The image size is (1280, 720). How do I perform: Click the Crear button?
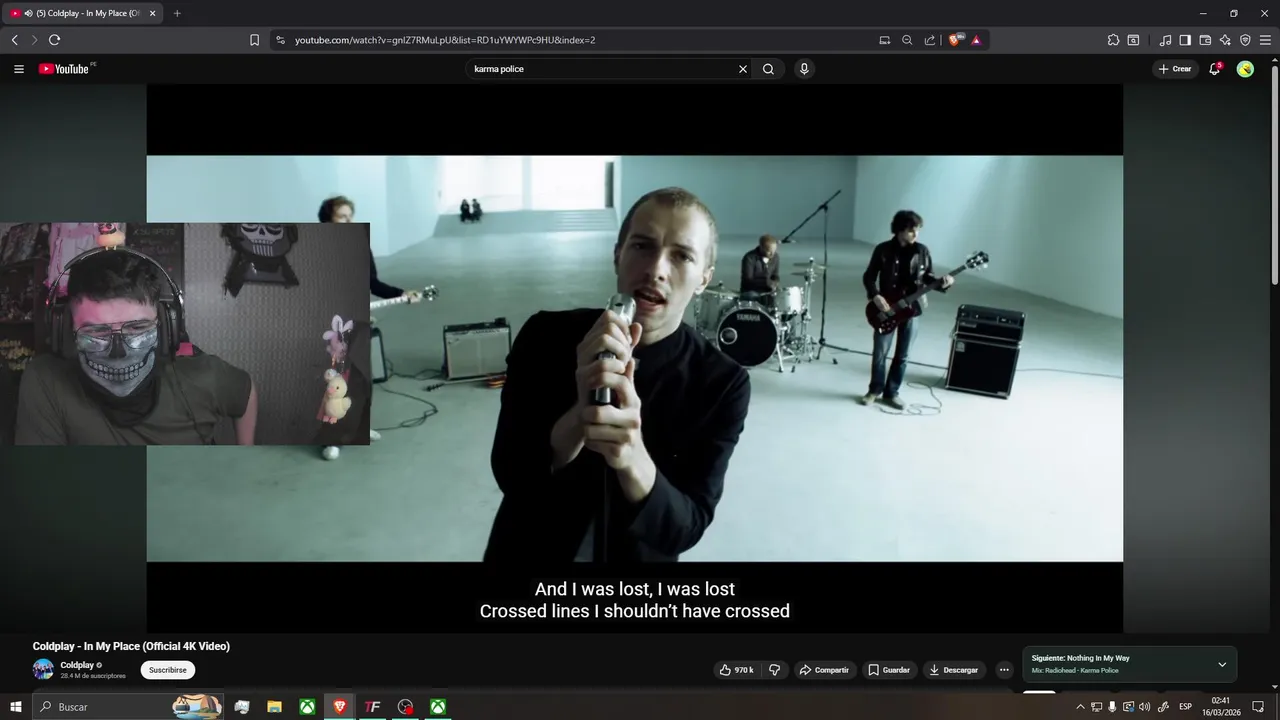point(1175,69)
